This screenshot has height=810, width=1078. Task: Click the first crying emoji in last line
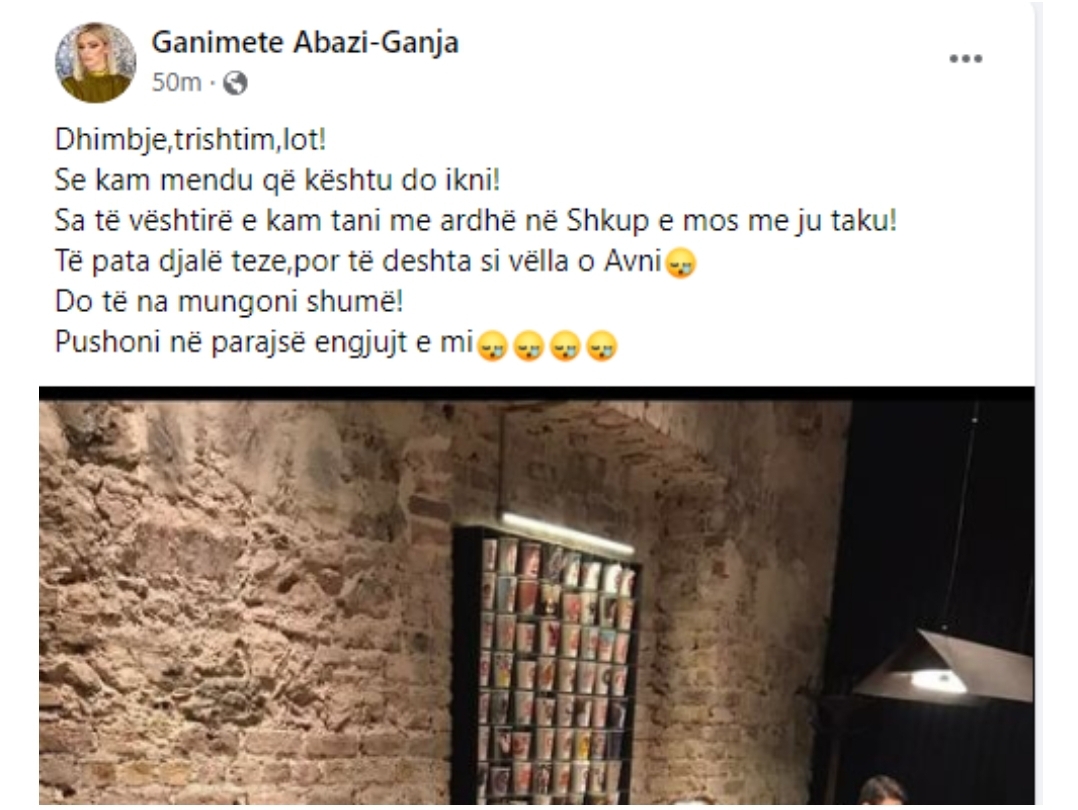[x=492, y=346]
